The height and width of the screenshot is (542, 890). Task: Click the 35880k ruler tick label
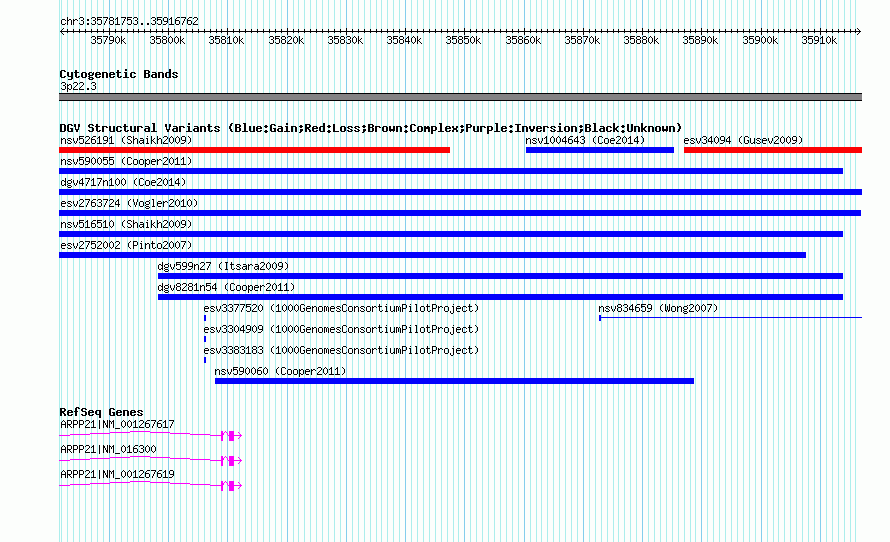click(641, 40)
